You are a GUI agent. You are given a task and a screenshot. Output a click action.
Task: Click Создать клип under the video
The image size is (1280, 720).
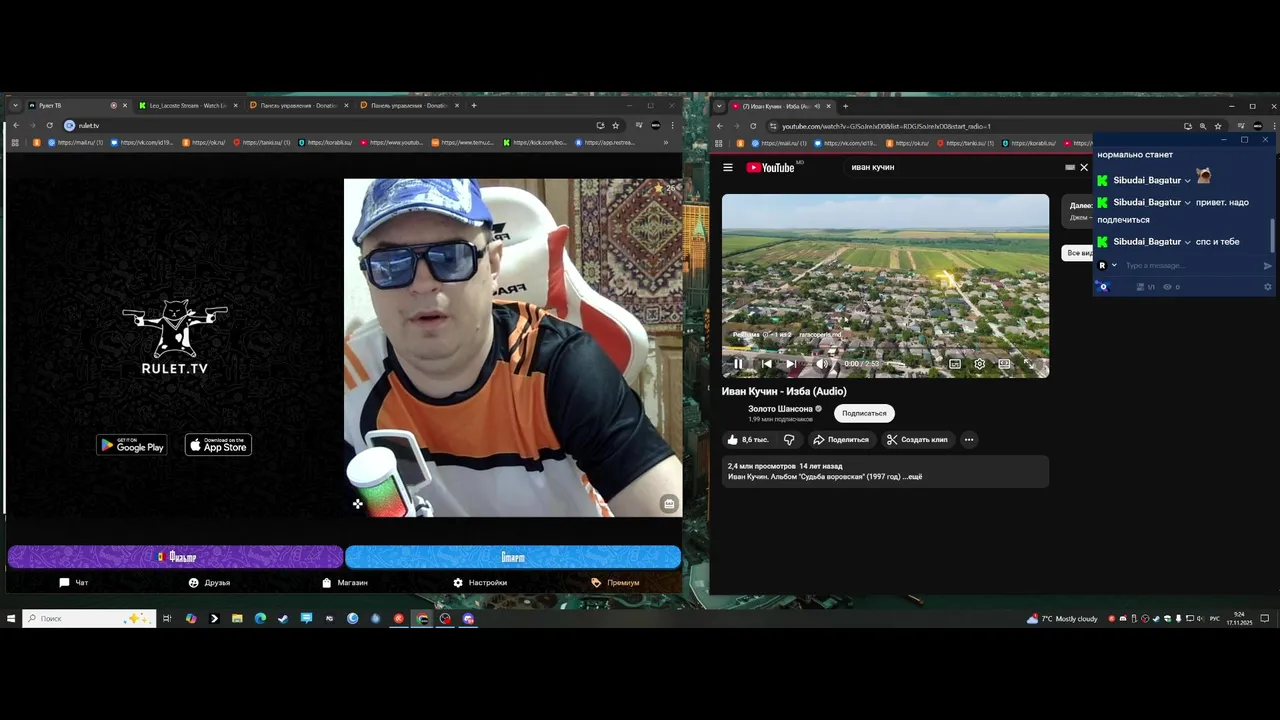pyautogui.click(x=917, y=440)
